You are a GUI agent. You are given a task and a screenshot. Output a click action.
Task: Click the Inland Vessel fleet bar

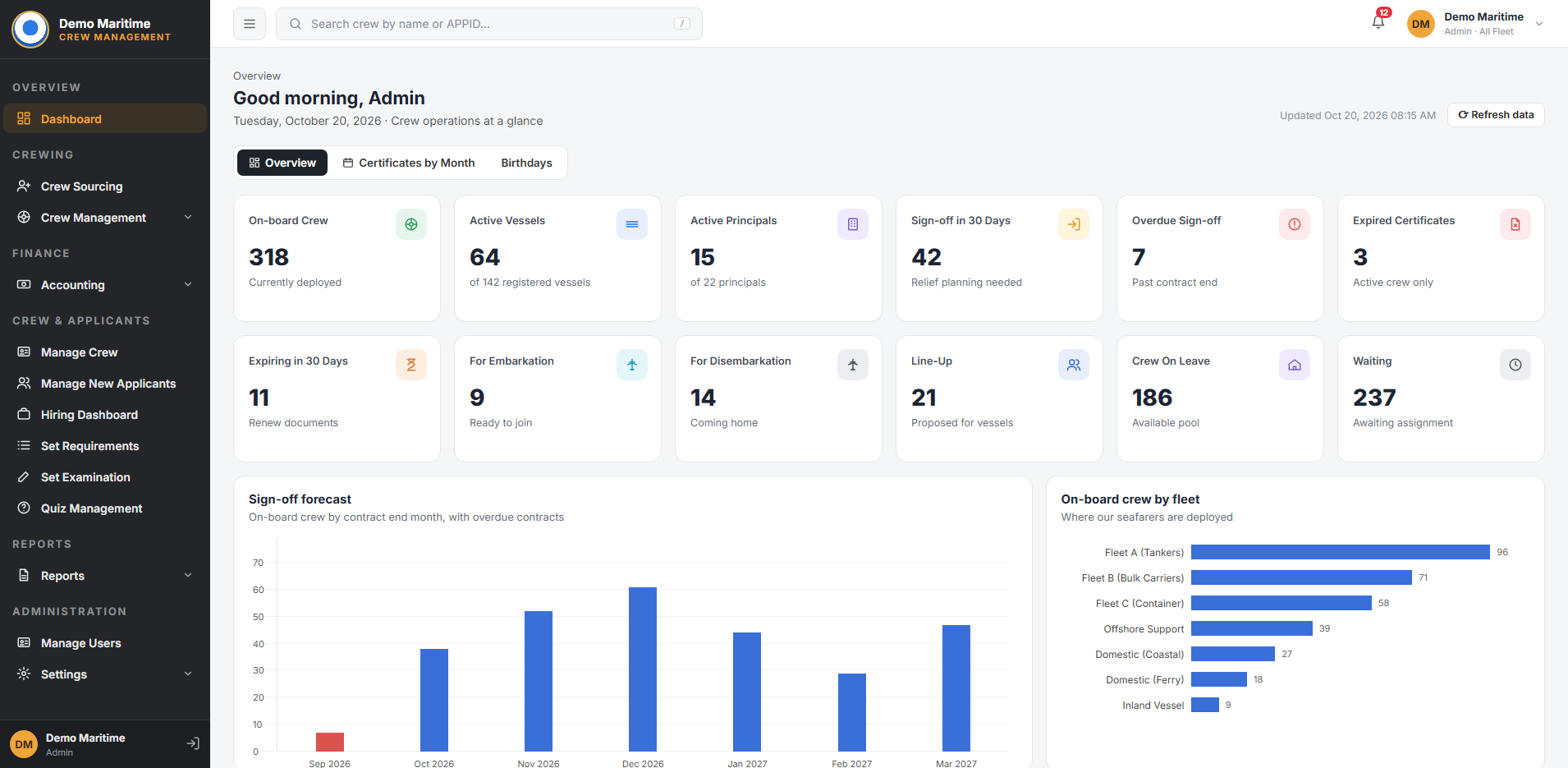click(x=1205, y=705)
